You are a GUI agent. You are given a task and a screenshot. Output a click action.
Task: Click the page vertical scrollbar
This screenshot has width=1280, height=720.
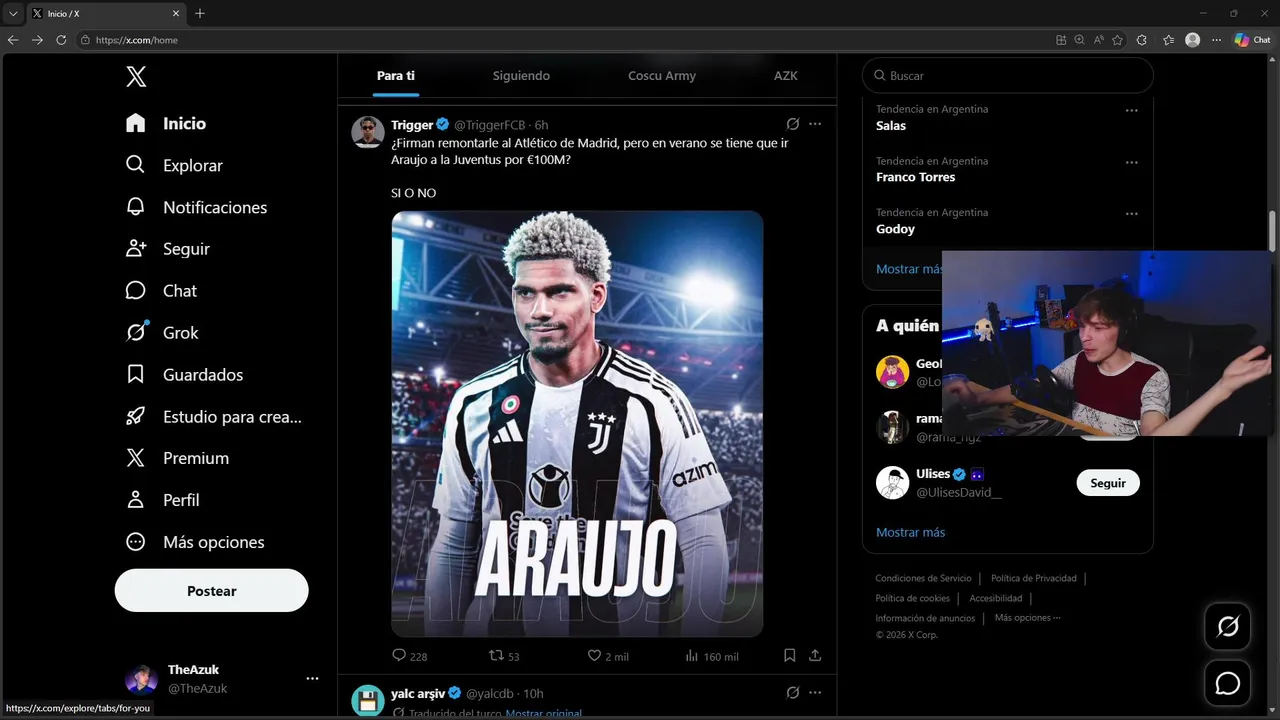[x=1272, y=232]
